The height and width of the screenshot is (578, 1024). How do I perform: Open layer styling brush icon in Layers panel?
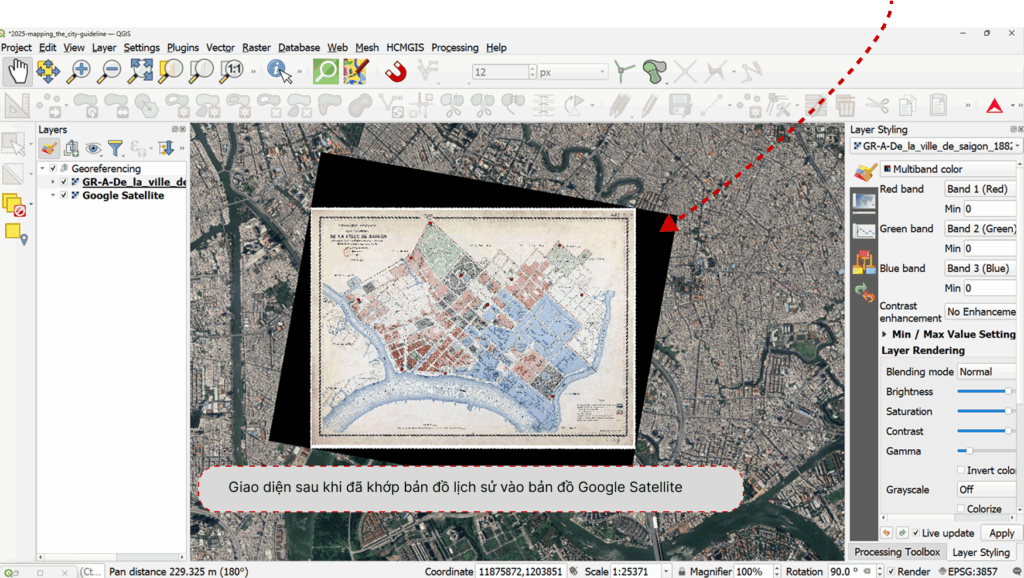(48, 148)
